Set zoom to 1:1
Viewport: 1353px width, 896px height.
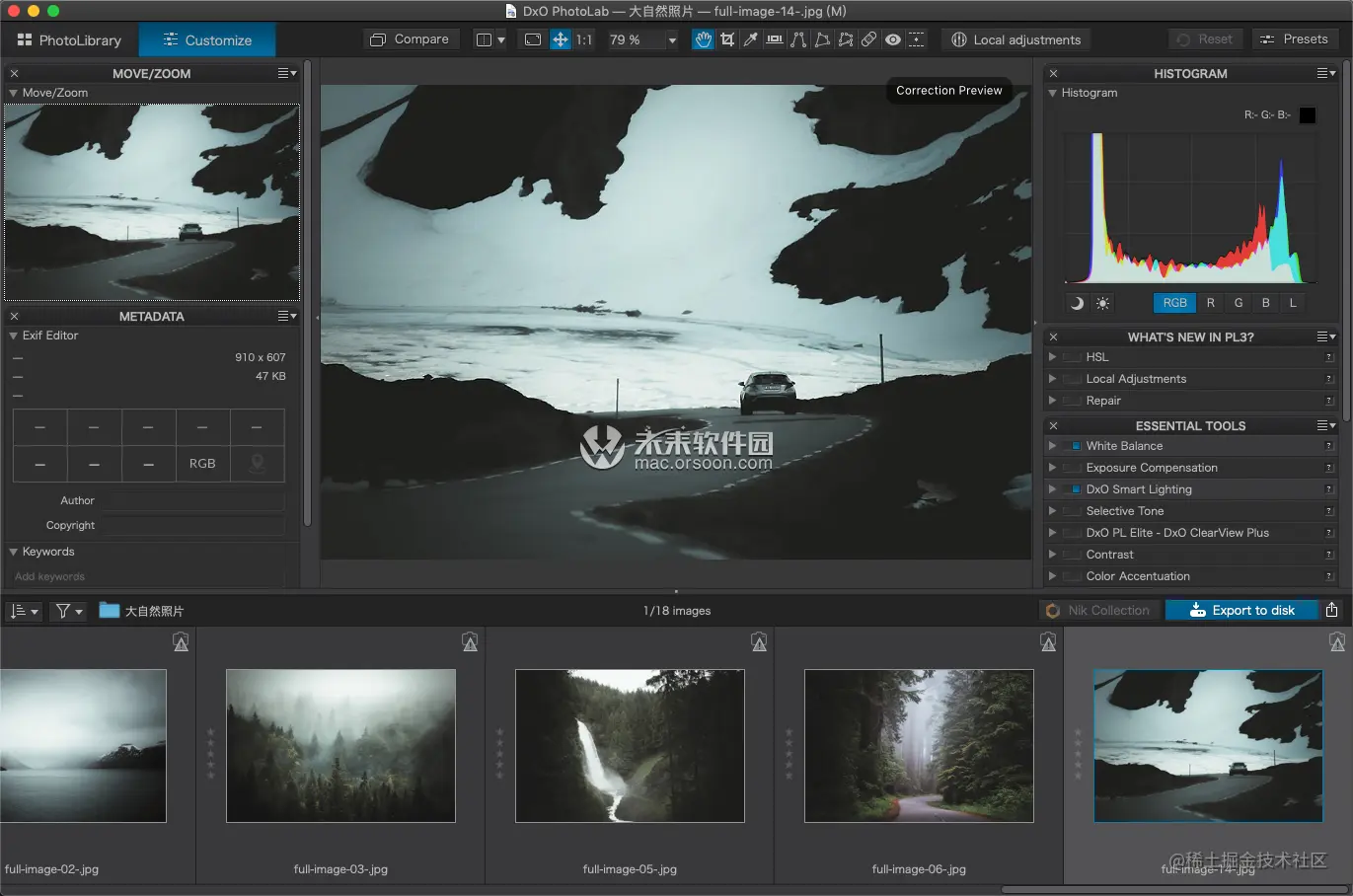pyautogui.click(x=584, y=39)
